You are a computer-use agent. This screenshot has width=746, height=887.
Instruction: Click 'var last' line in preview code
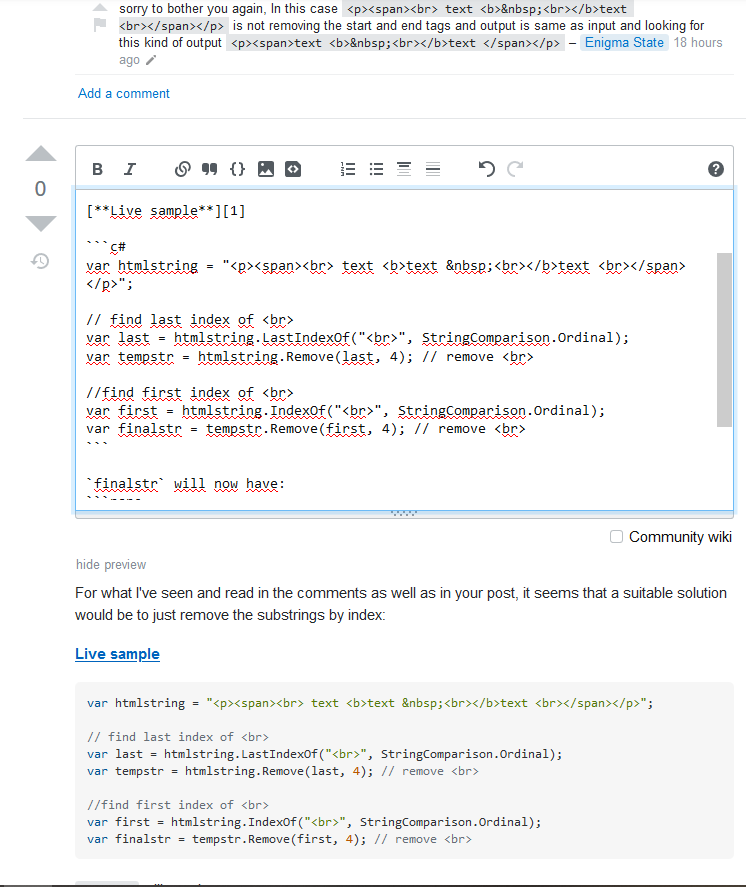[325, 754]
